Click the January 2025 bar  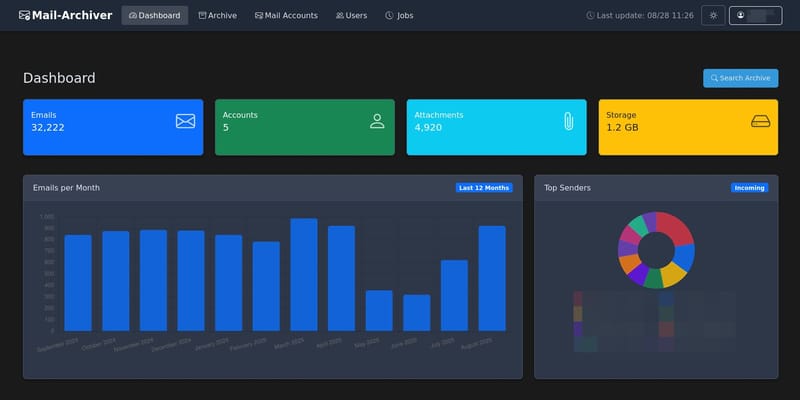[x=229, y=283]
